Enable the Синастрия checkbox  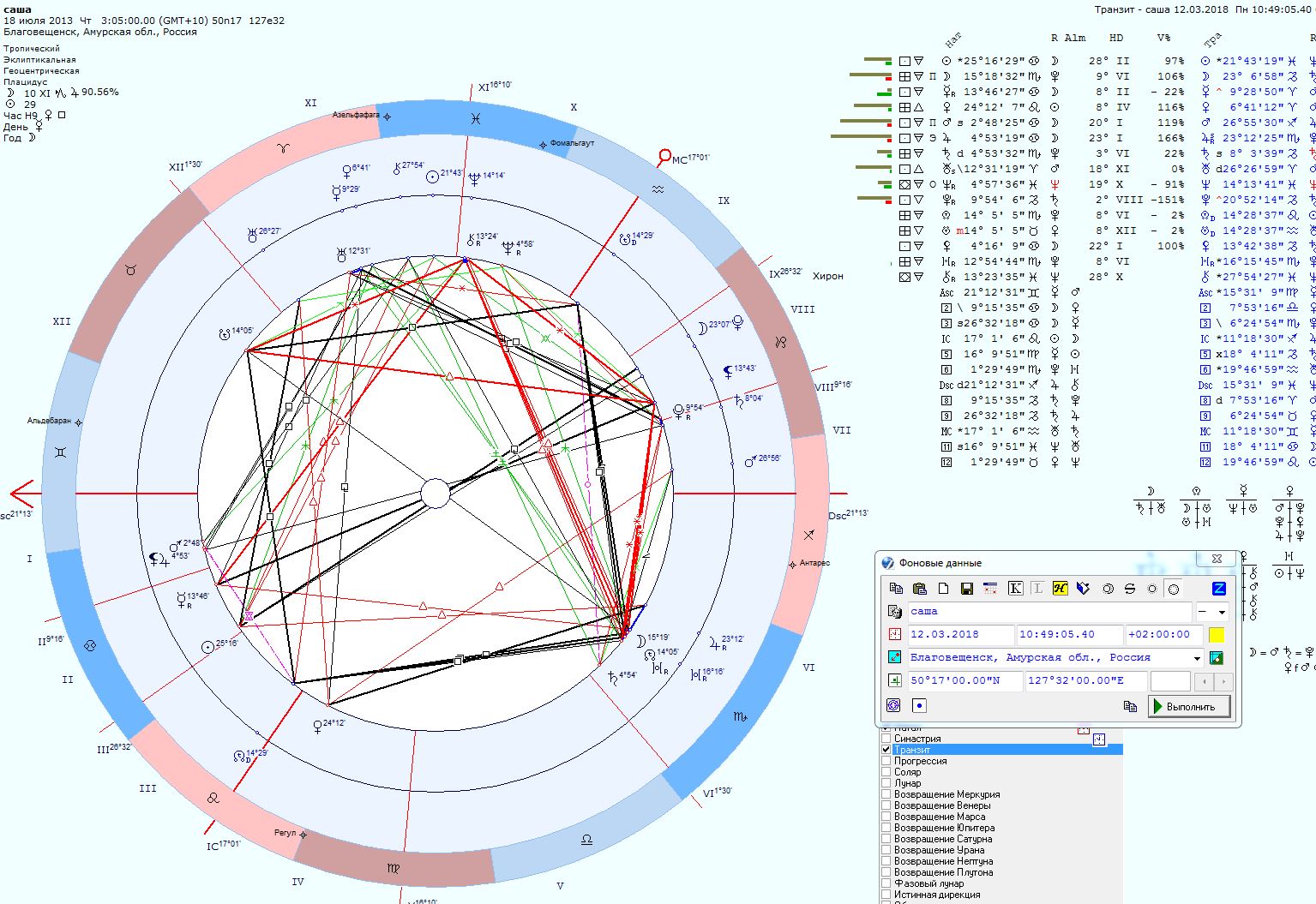pyautogui.click(x=886, y=739)
